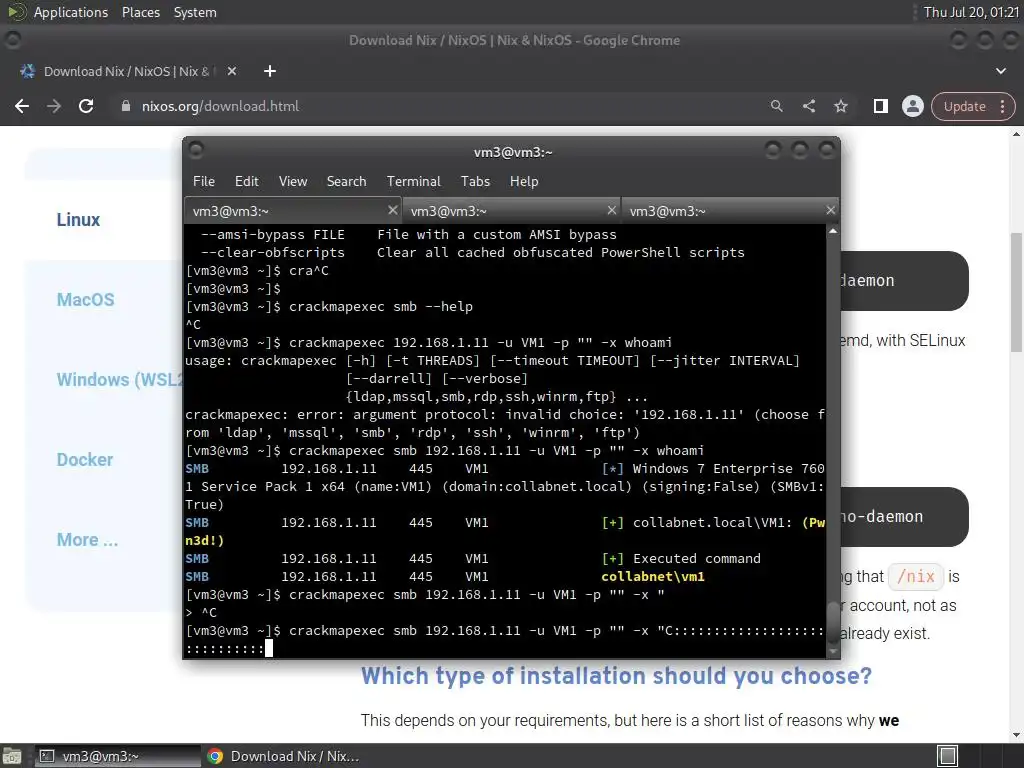Open terminal Edit menu
The width and height of the screenshot is (1024, 768).
(246, 182)
